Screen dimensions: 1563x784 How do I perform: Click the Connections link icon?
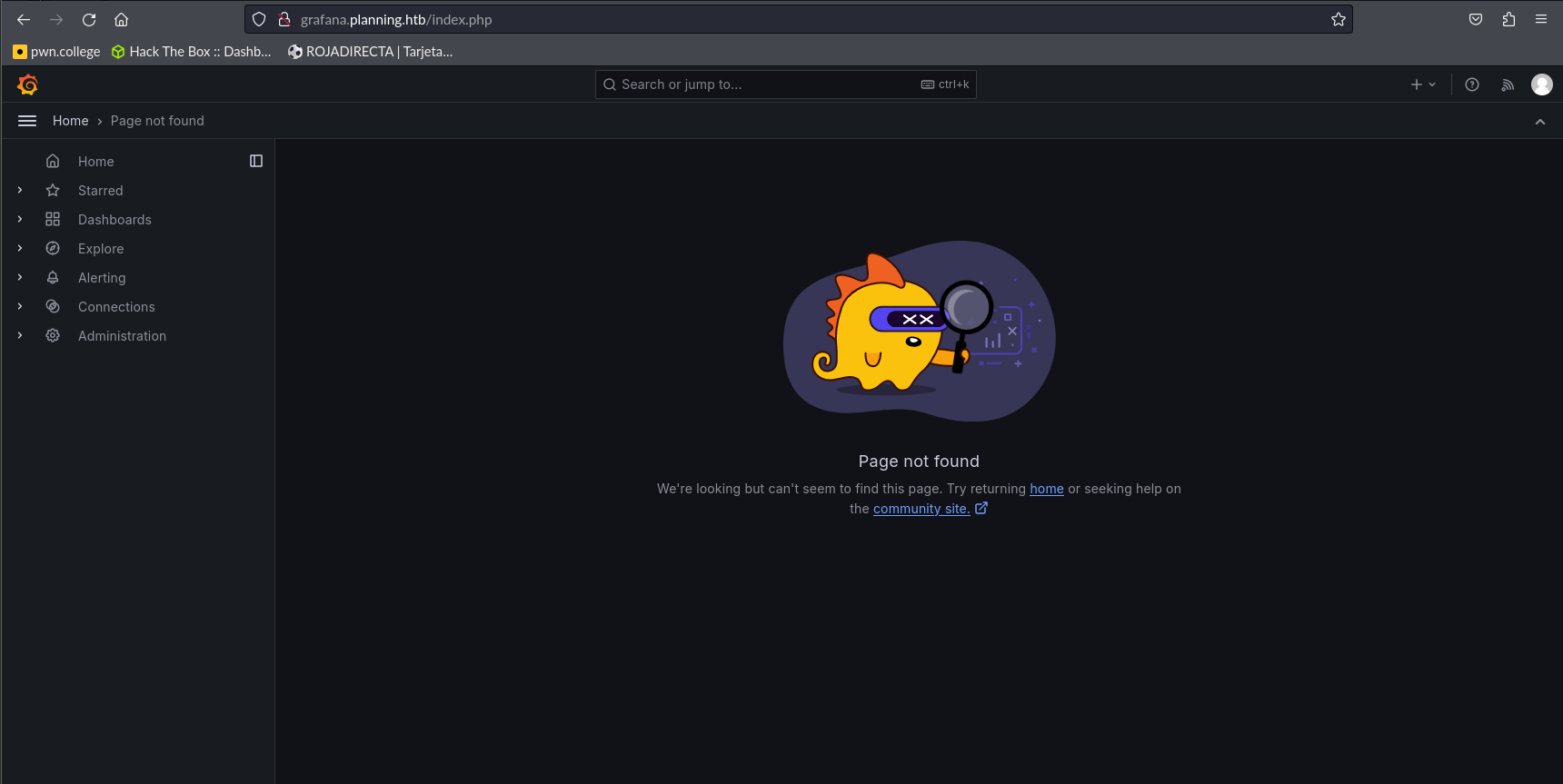pyautogui.click(x=53, y=306)
